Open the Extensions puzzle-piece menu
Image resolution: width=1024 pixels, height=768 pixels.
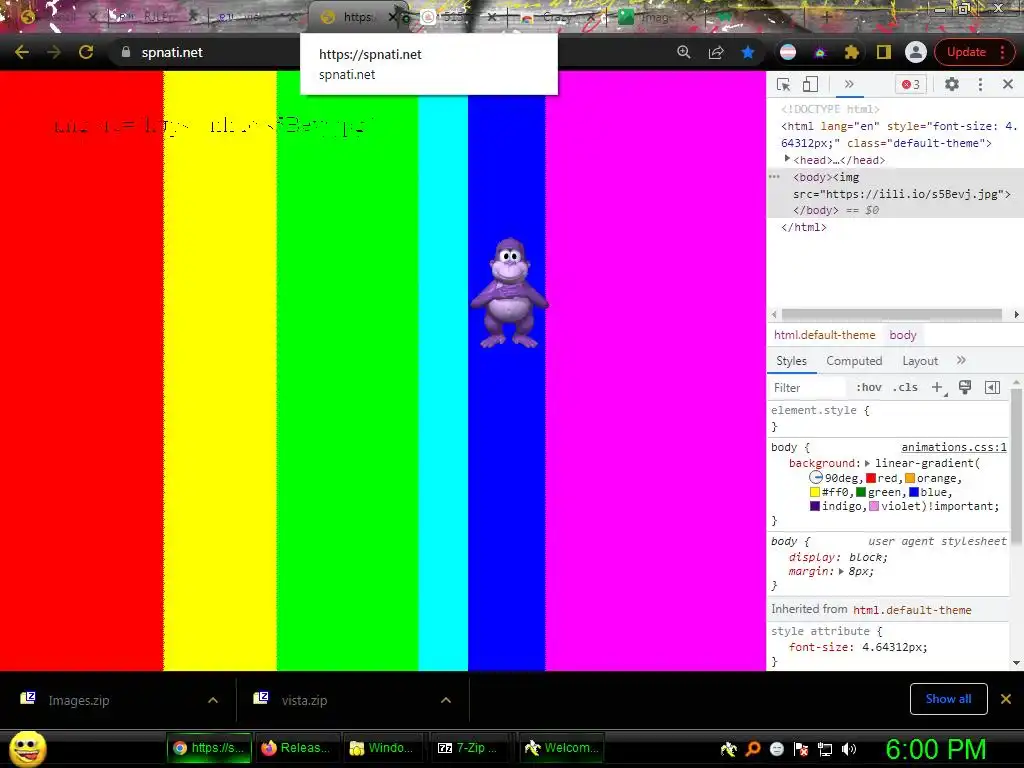852,52
